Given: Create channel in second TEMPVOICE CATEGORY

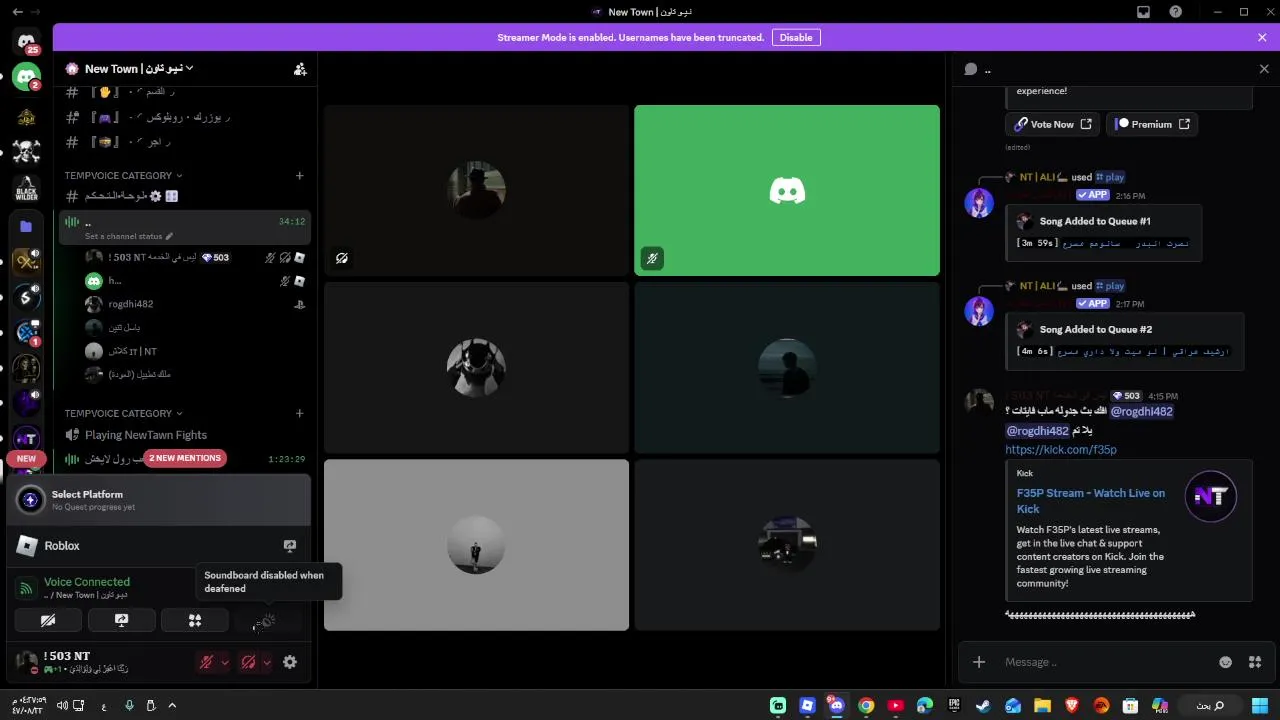Looking at the screenshot, I should click(299, 413).
